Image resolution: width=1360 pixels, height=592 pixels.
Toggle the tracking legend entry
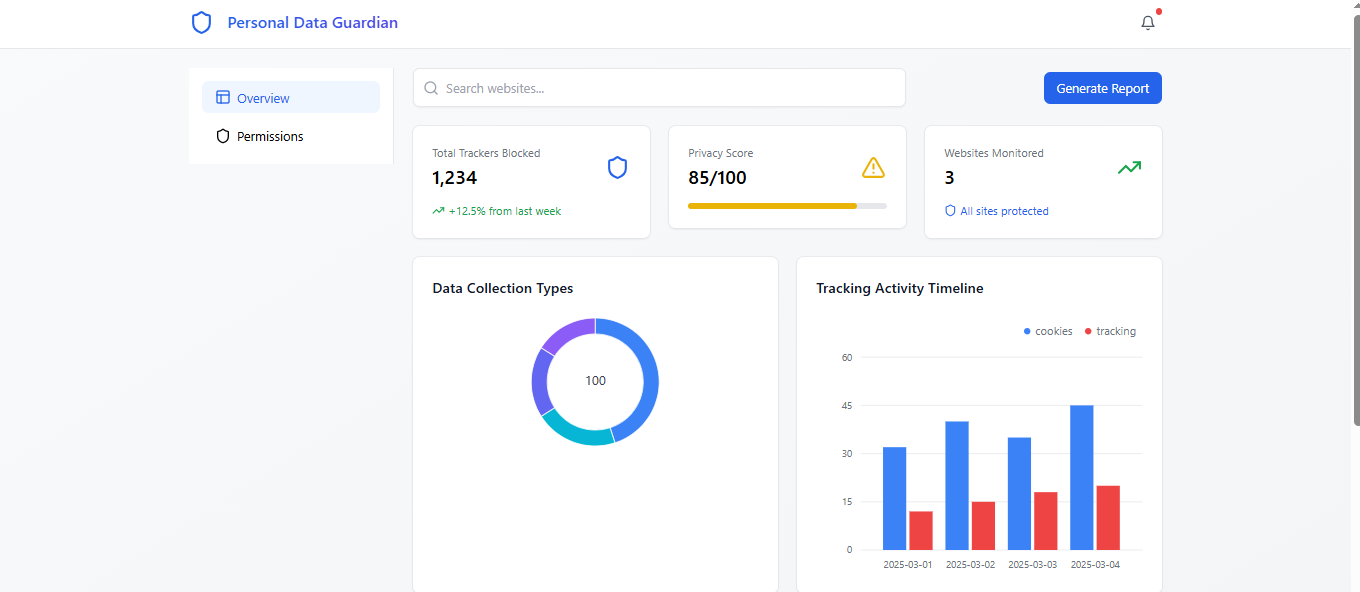(1110, 331)
